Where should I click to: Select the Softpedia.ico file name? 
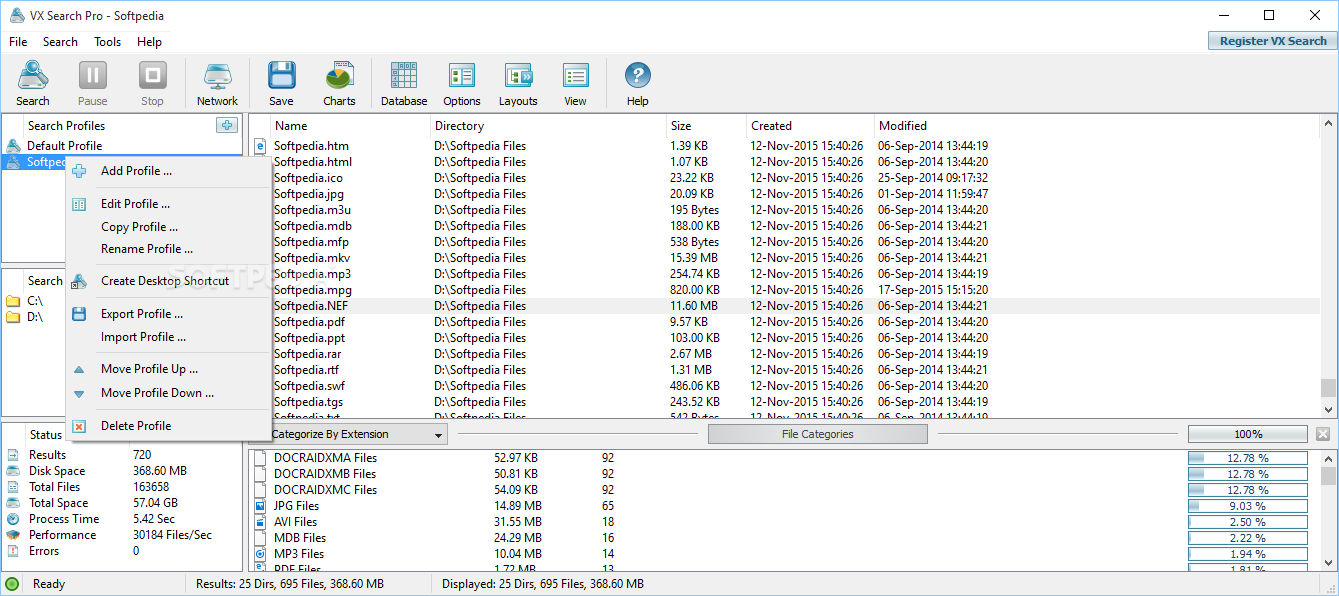coord(308,178)
